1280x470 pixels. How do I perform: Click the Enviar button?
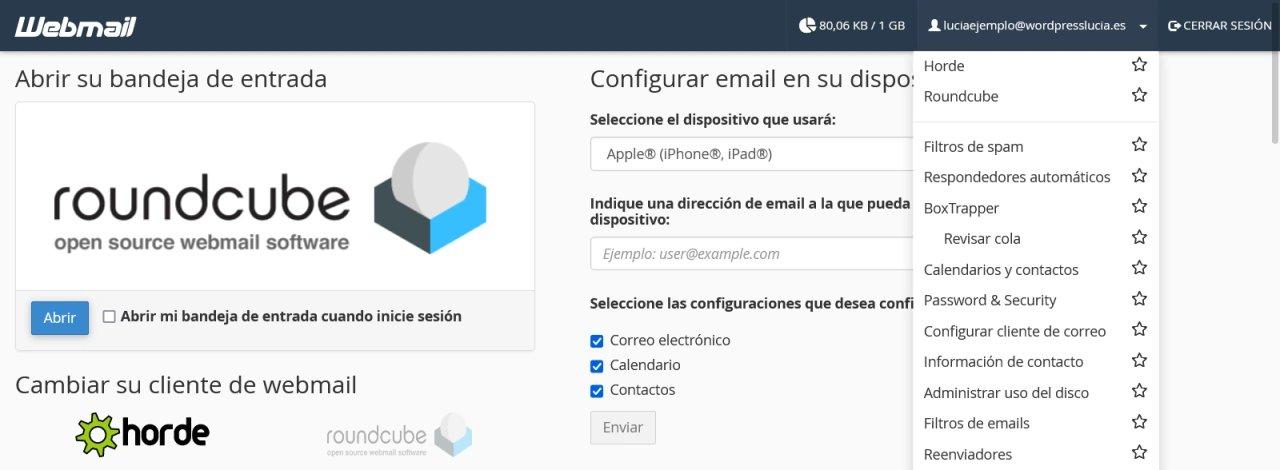(x=623, y=427)
